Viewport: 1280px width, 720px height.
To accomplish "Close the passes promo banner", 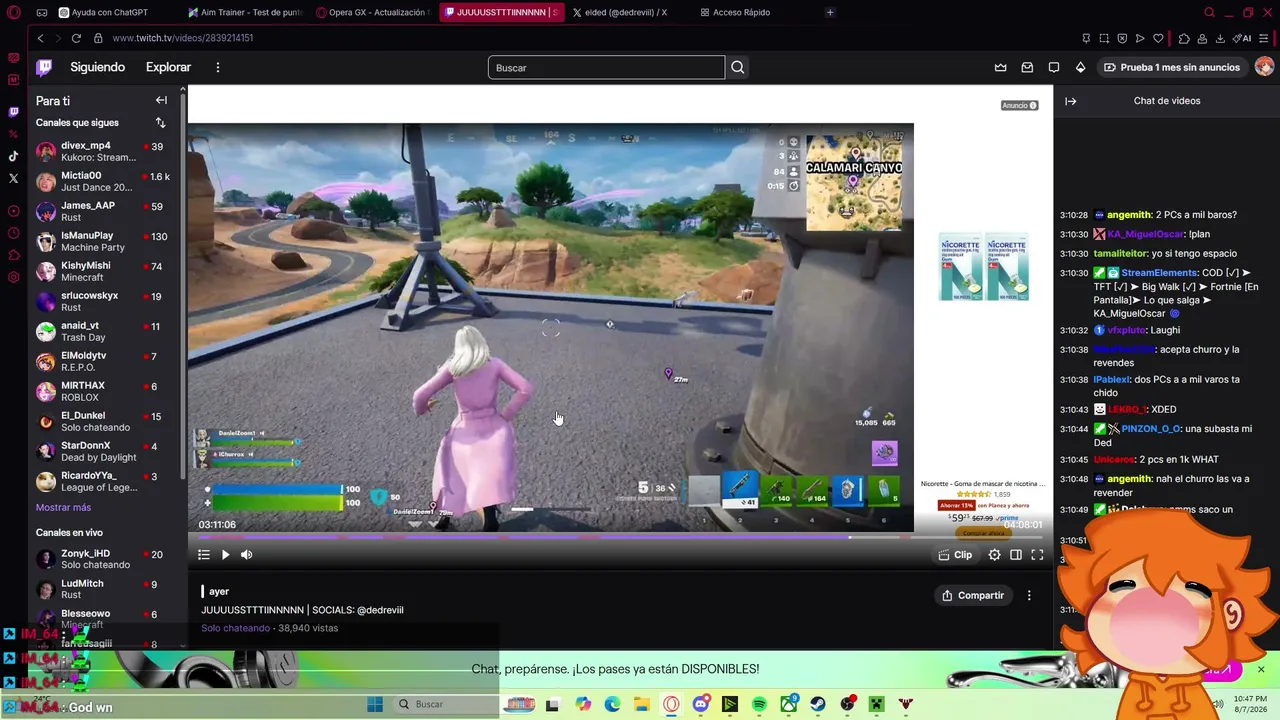I will [1261, 669].
